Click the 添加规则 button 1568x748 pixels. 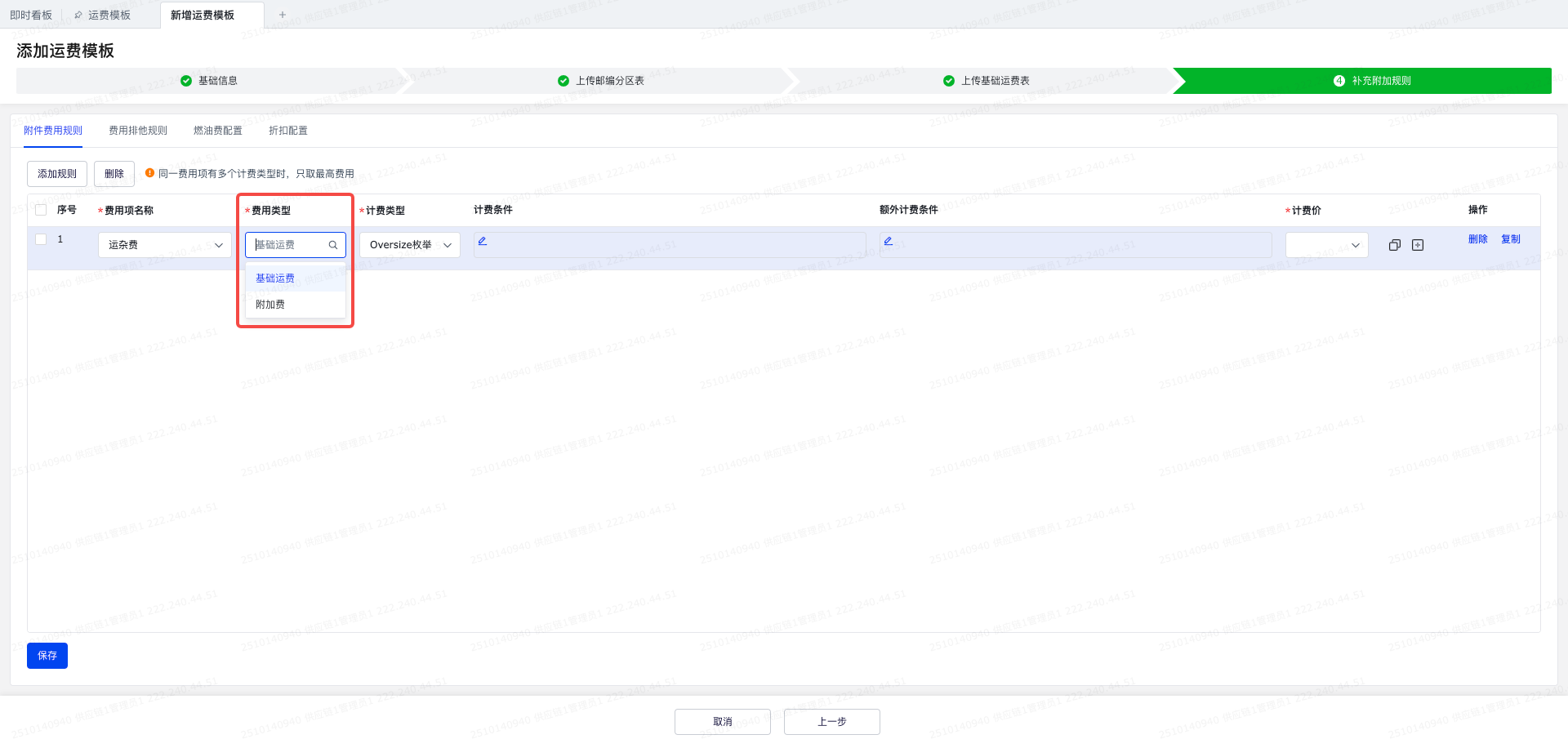[57, 174]
